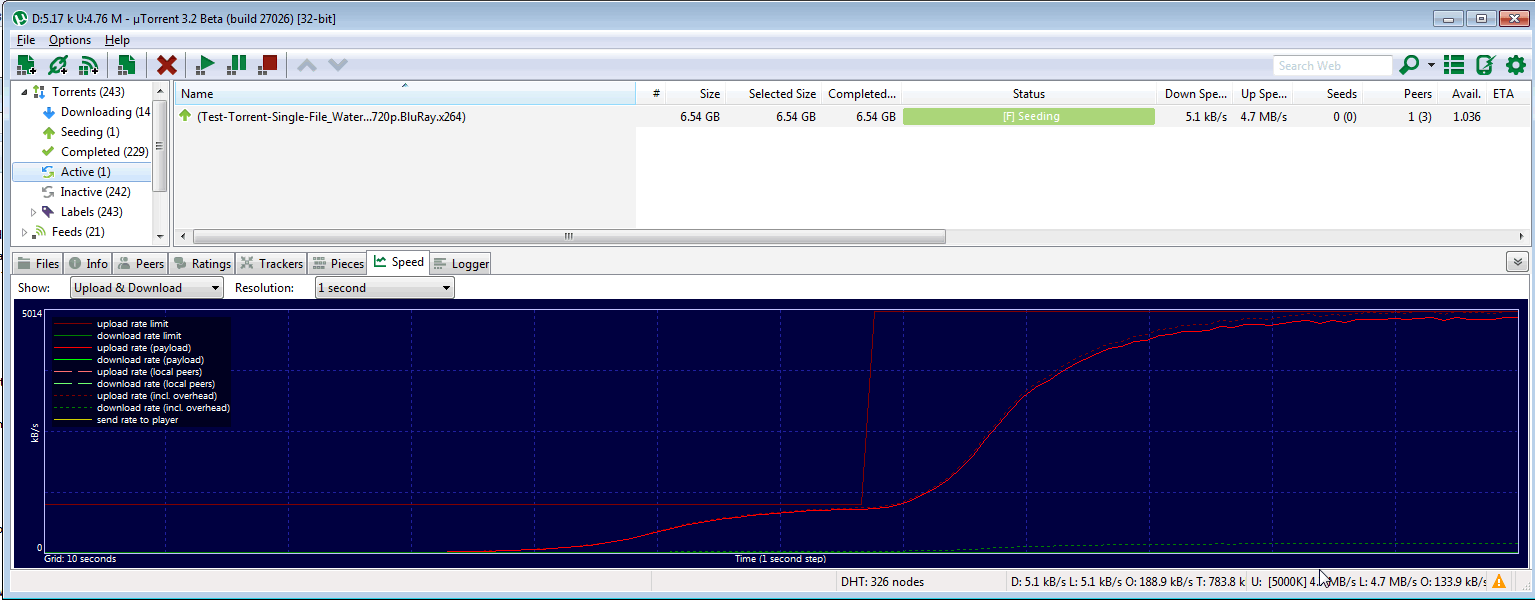Click the green seeding arrow on torrent row
1535x600 pixels.
coord(185,116)
